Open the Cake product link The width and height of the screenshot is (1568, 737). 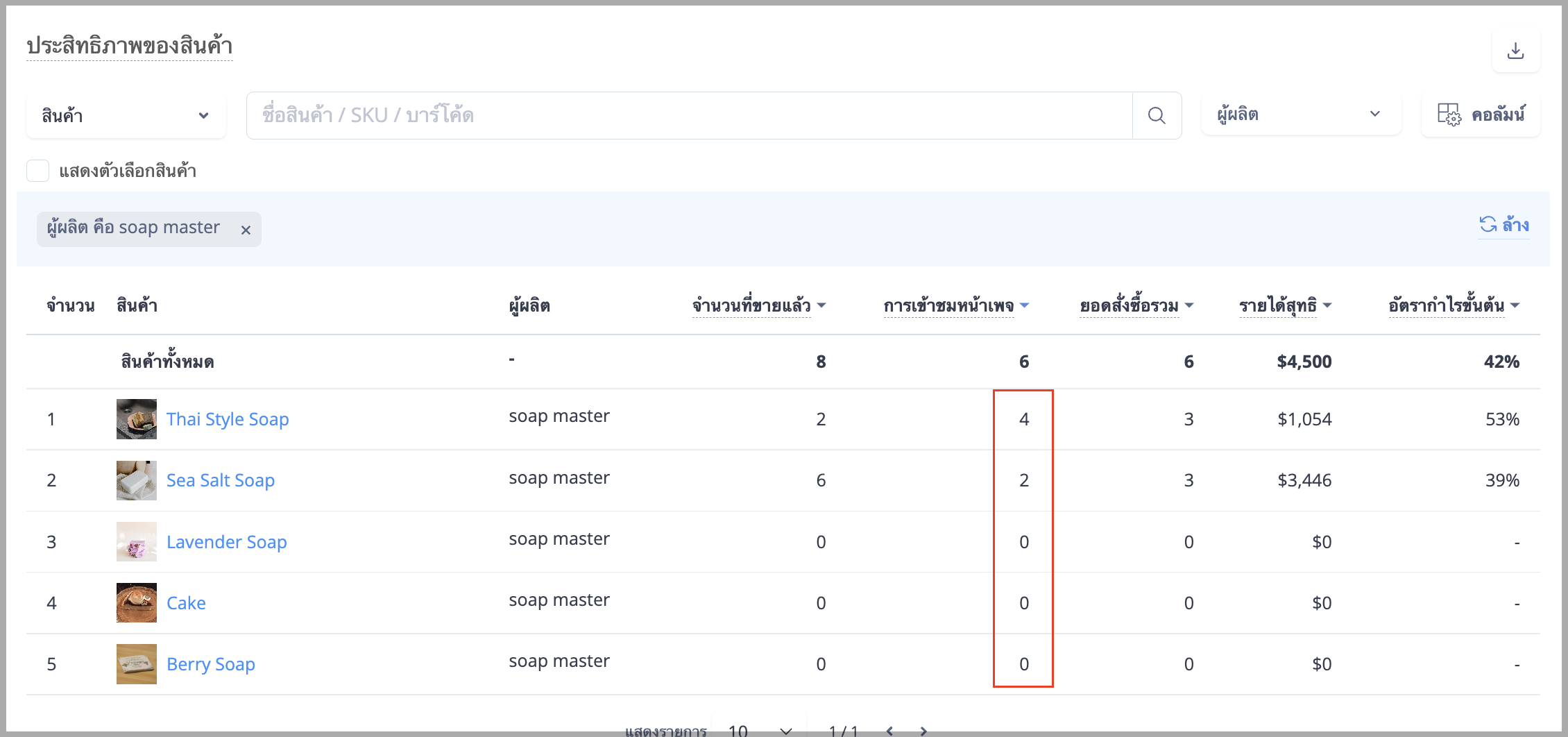click(186, 603)
